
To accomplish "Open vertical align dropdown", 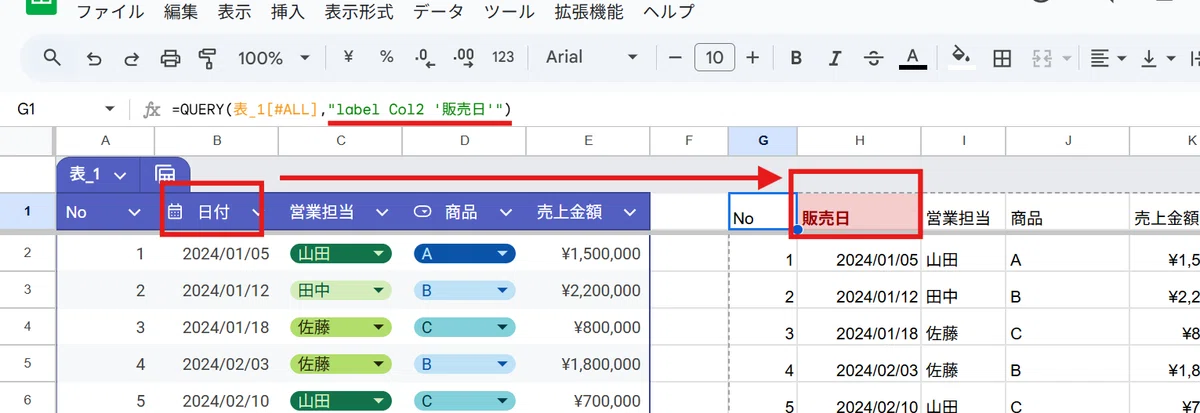I will (1158, 58).
